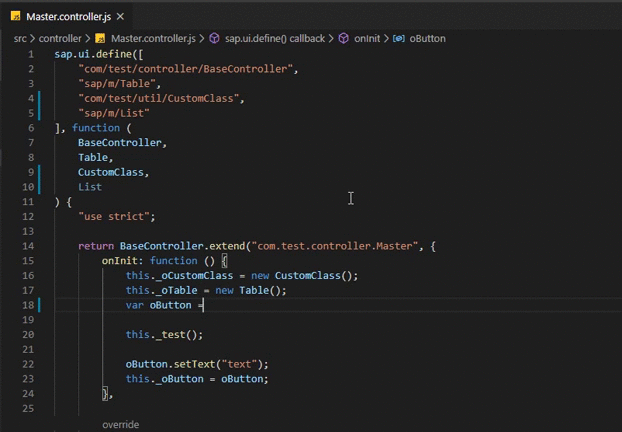Click this._oButton on line 23
622x432 pixels.
pyautogui.click(x=165, y=379)
